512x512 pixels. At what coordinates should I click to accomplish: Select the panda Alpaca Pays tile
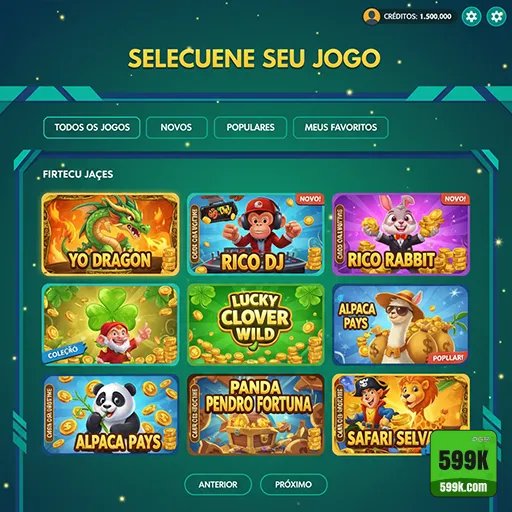pyautogui.click(x=110, y=415)
